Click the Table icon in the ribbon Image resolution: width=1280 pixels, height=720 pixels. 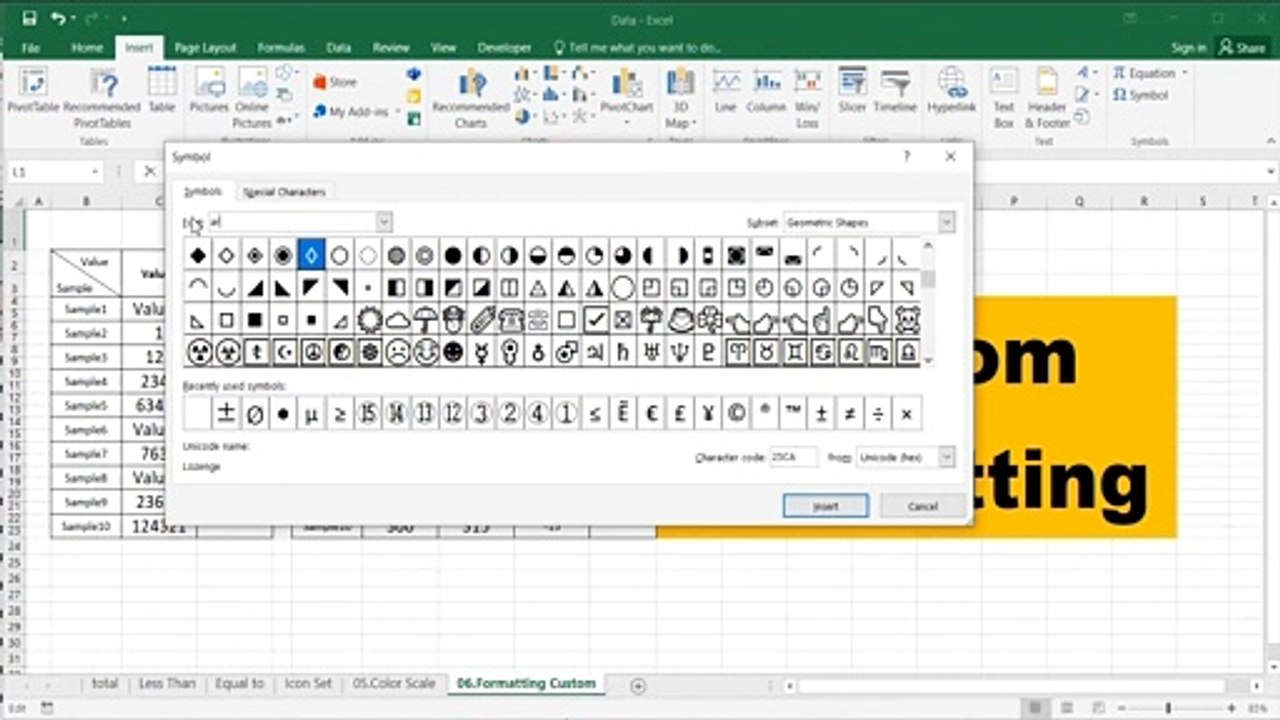click(162, 90)
